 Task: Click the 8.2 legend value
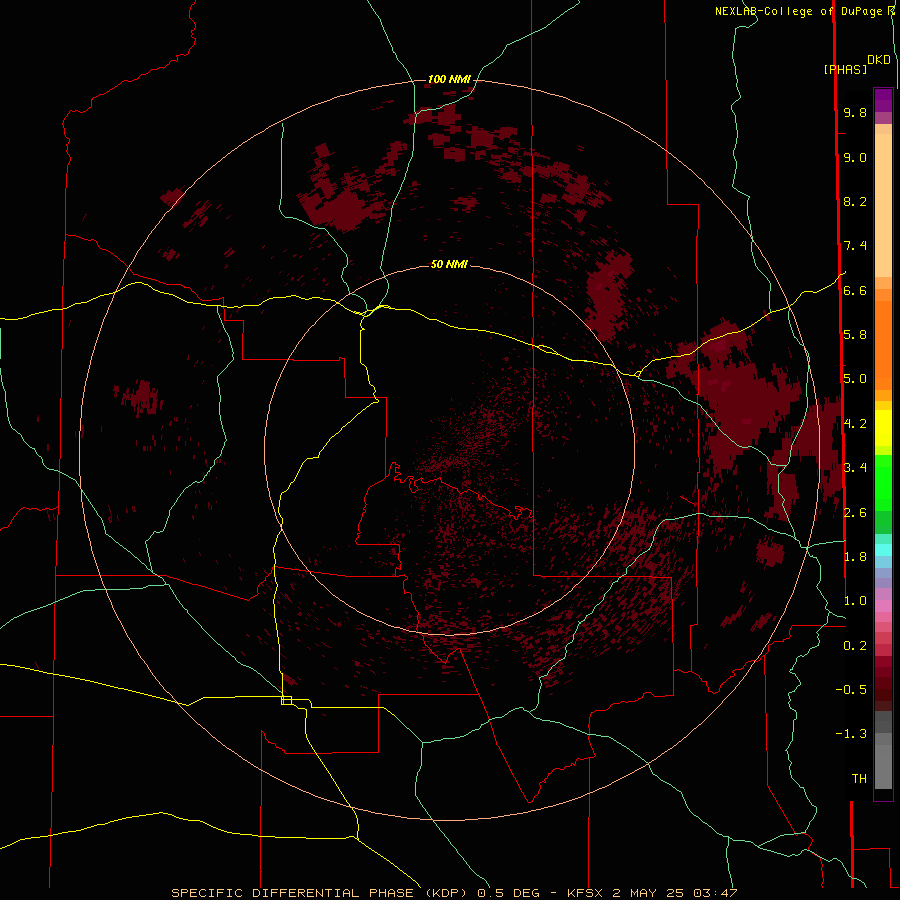click(x=855, y=202)
